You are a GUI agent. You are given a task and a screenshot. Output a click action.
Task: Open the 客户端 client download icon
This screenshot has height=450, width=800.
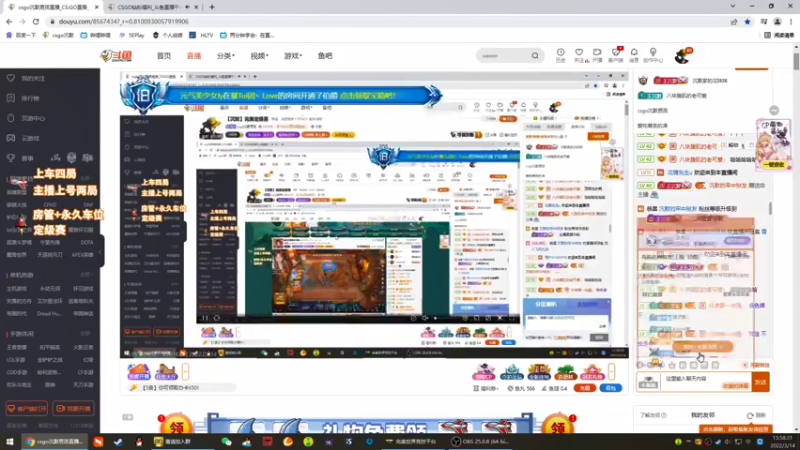tap(616, 55)
